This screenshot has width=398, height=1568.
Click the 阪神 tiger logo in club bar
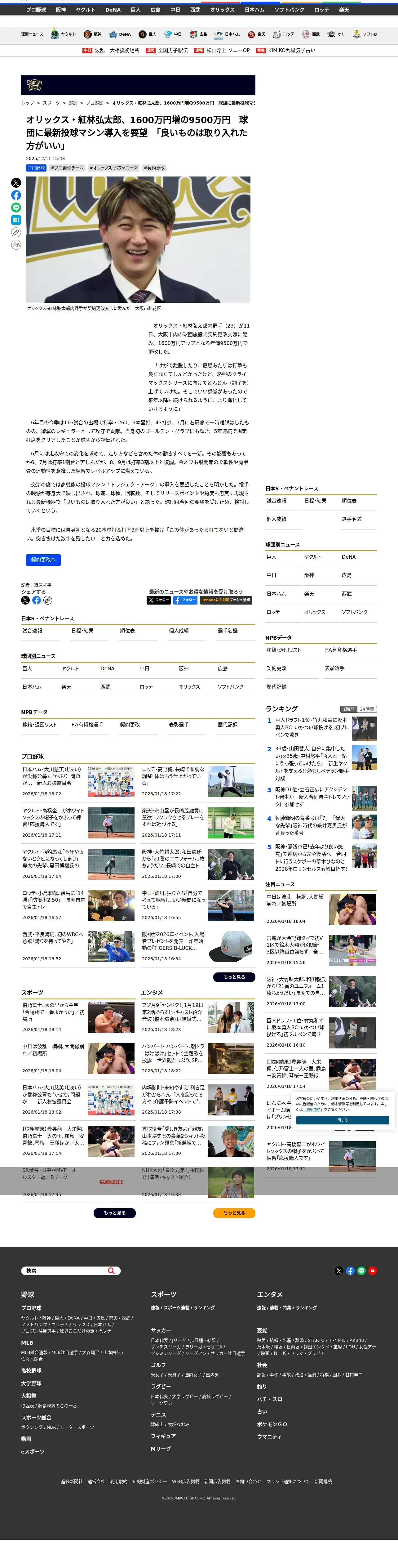pyautogui.click(x=88, y=34)
